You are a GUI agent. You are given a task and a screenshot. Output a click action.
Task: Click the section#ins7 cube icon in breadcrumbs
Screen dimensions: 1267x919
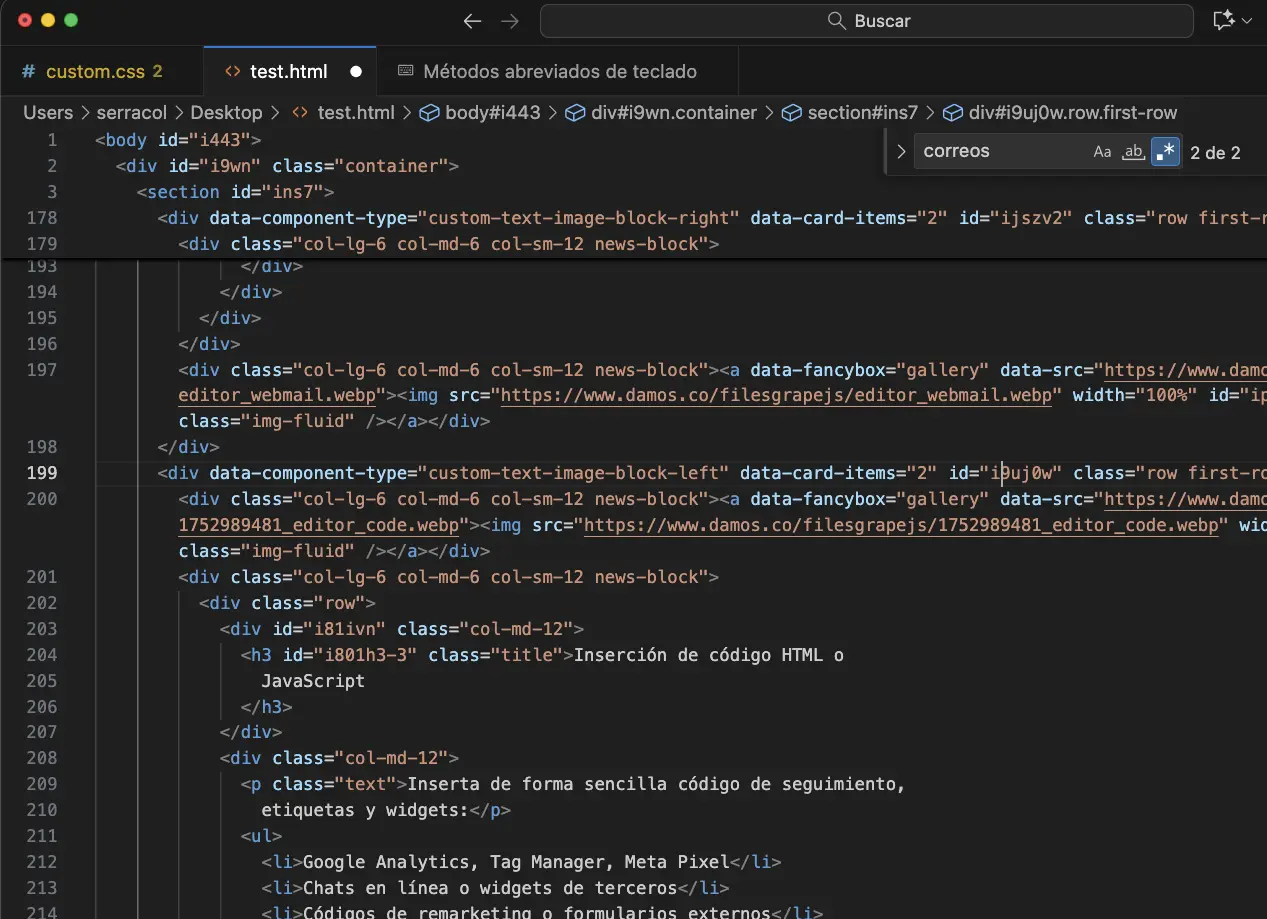[x=792, y=113]
